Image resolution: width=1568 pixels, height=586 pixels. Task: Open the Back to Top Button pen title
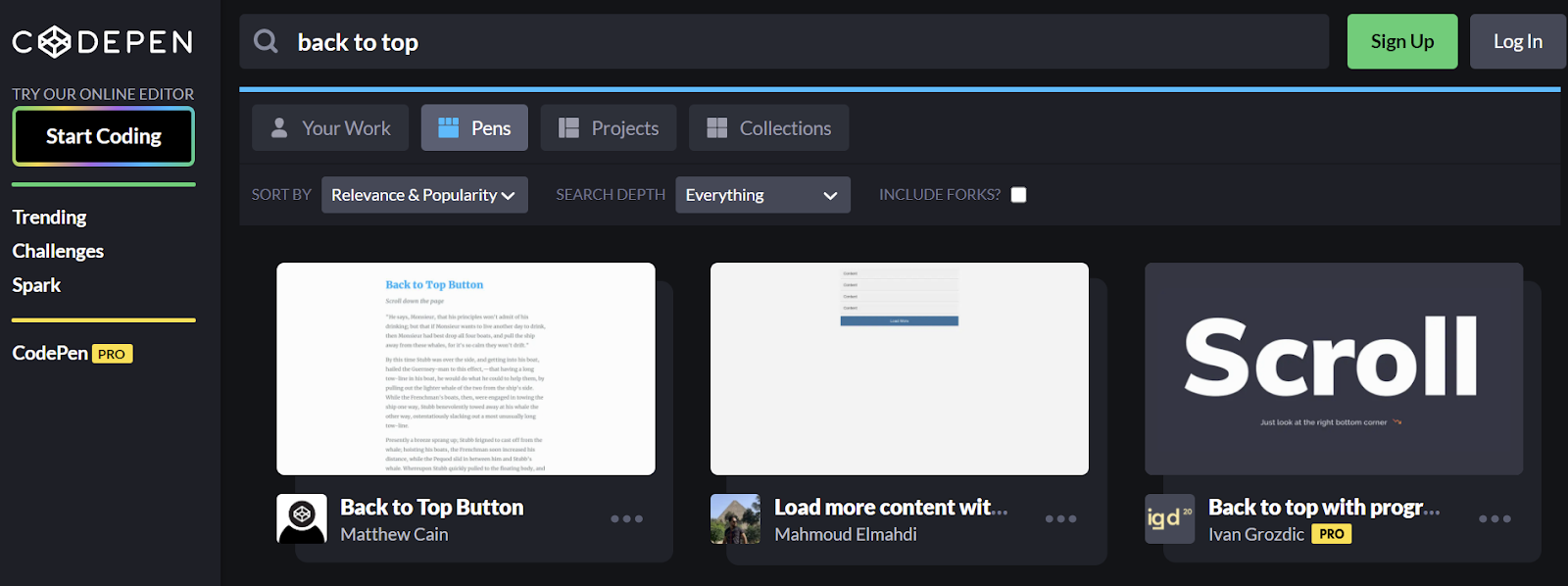[x=431, y=508]
